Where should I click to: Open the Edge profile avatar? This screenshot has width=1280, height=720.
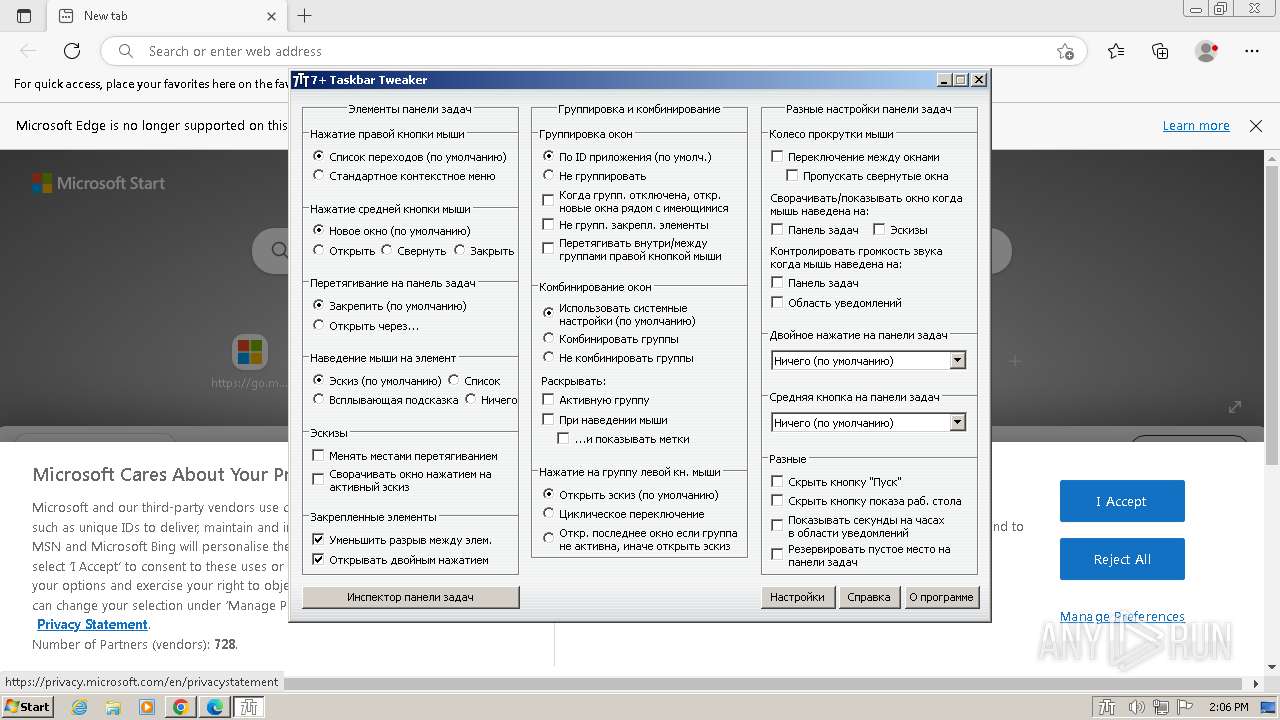pos(1206,51)
